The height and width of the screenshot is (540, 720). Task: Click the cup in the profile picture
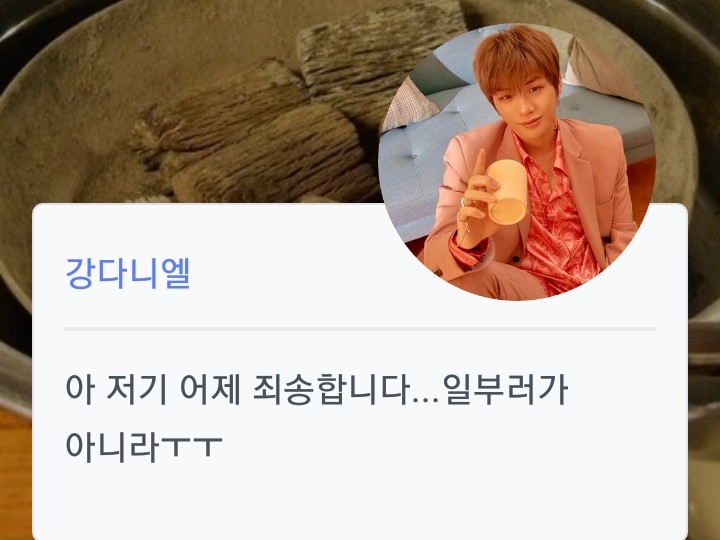point(506,192)
